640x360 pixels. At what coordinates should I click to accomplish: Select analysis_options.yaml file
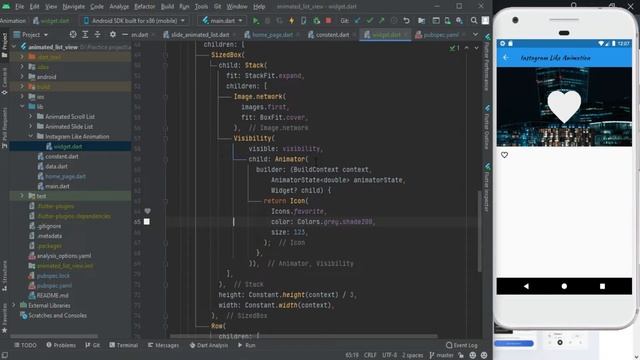[64, 256]
